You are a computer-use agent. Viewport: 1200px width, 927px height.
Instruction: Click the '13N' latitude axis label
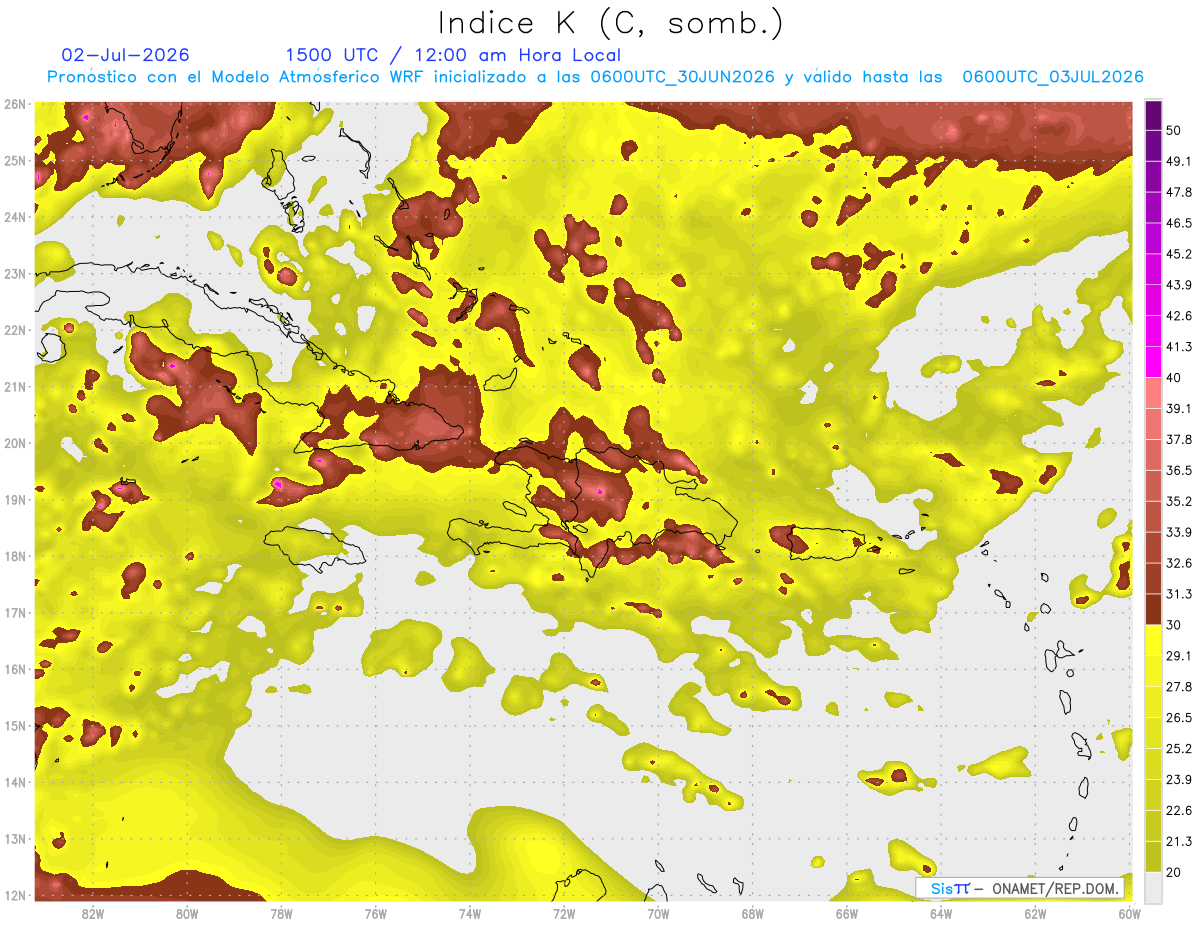coord(15,839)
